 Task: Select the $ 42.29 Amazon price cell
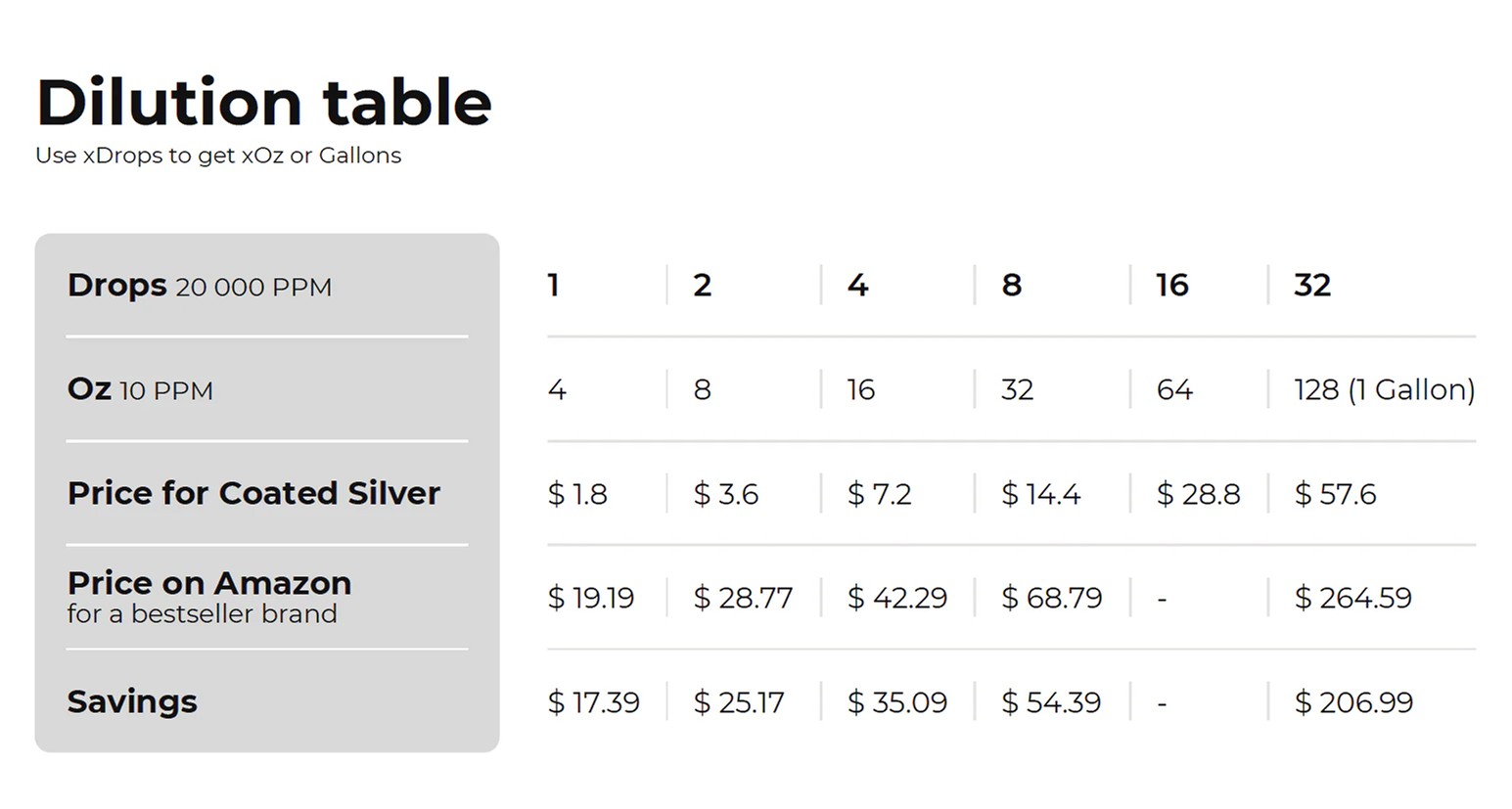pyautogui.click(x=897, y=598)
